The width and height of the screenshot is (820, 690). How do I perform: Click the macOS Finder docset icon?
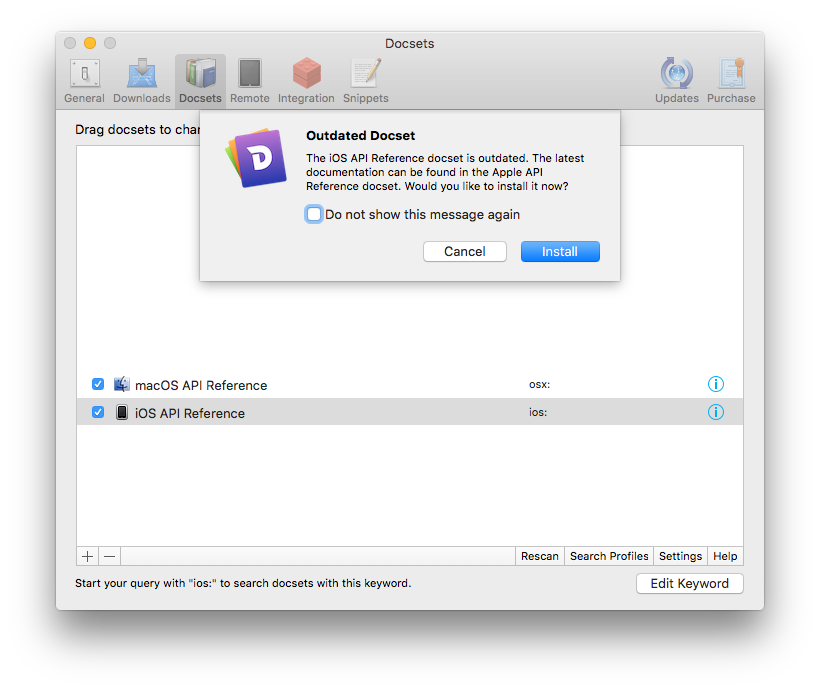pyautogui.click(x=122, y=384)
